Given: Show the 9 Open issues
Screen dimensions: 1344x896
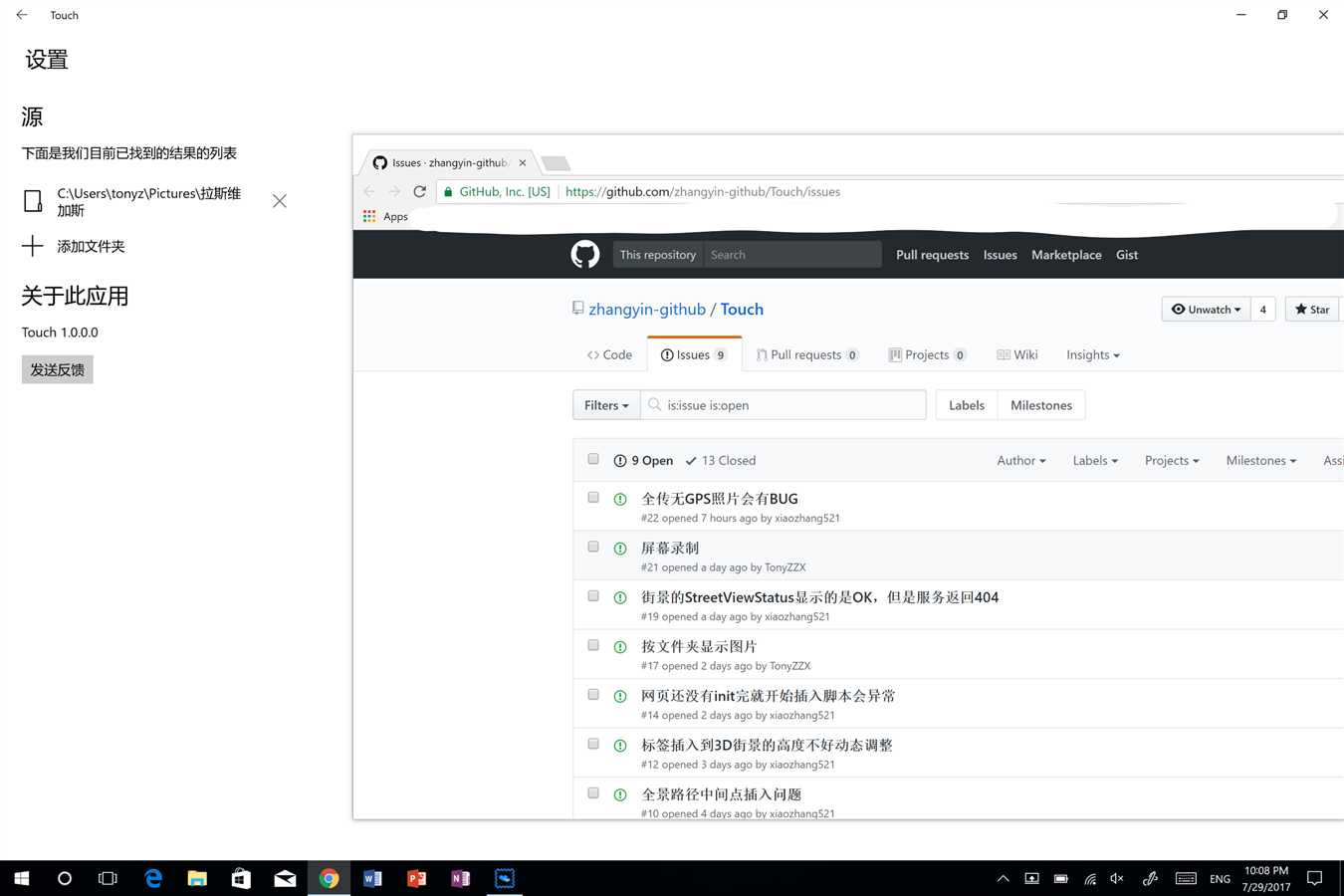Looking at the screenshot, I should [643, 460].
